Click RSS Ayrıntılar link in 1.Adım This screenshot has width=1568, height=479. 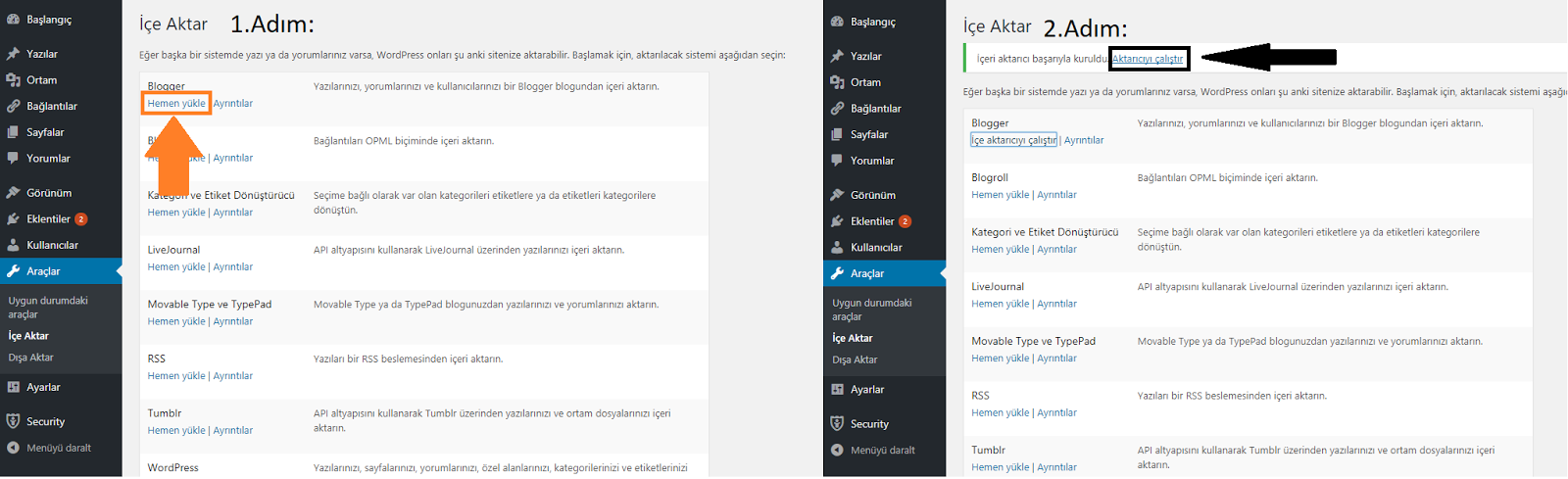coord(233,376)
